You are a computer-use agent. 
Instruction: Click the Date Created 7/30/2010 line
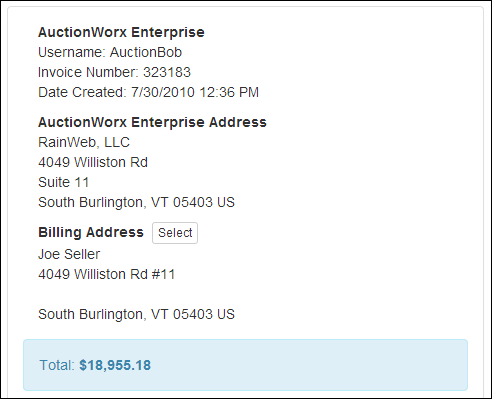pyautogui.click(x=148, y=92)
